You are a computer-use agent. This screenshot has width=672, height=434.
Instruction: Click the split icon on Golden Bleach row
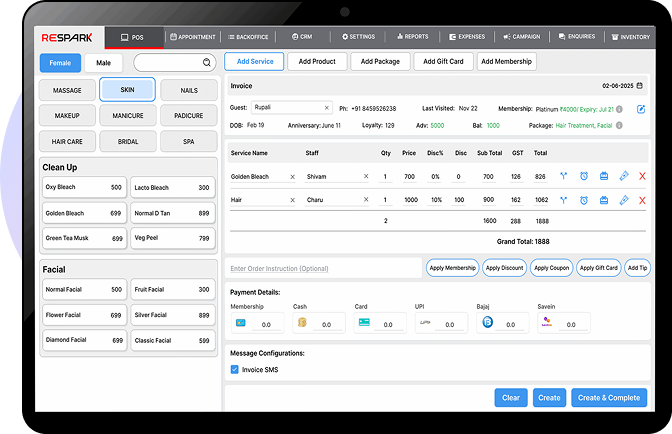coord(563,176)
